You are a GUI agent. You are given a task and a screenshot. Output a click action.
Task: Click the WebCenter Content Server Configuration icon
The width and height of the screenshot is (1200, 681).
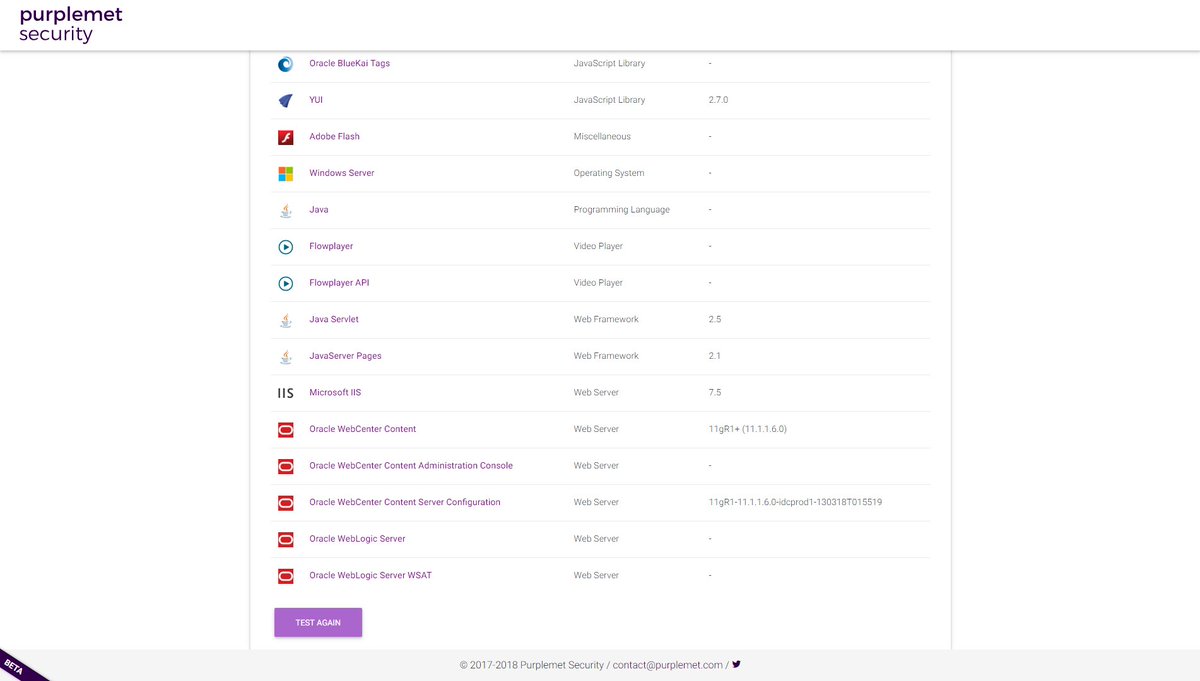pos(285,503)
